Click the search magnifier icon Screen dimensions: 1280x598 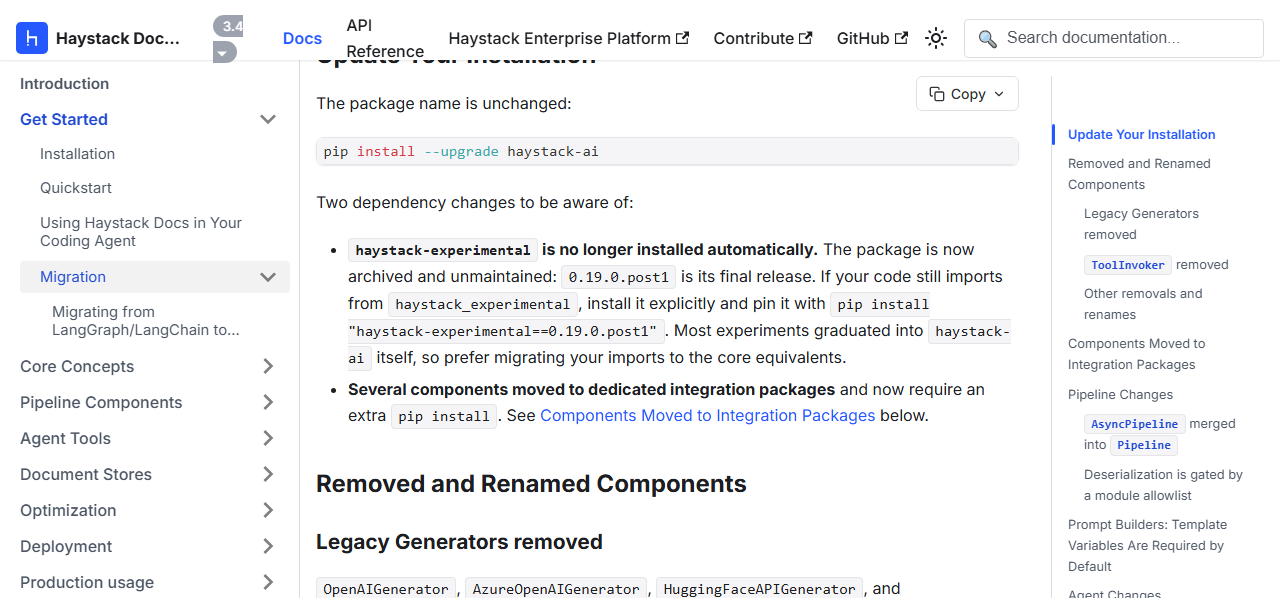(x=987, y=38)
